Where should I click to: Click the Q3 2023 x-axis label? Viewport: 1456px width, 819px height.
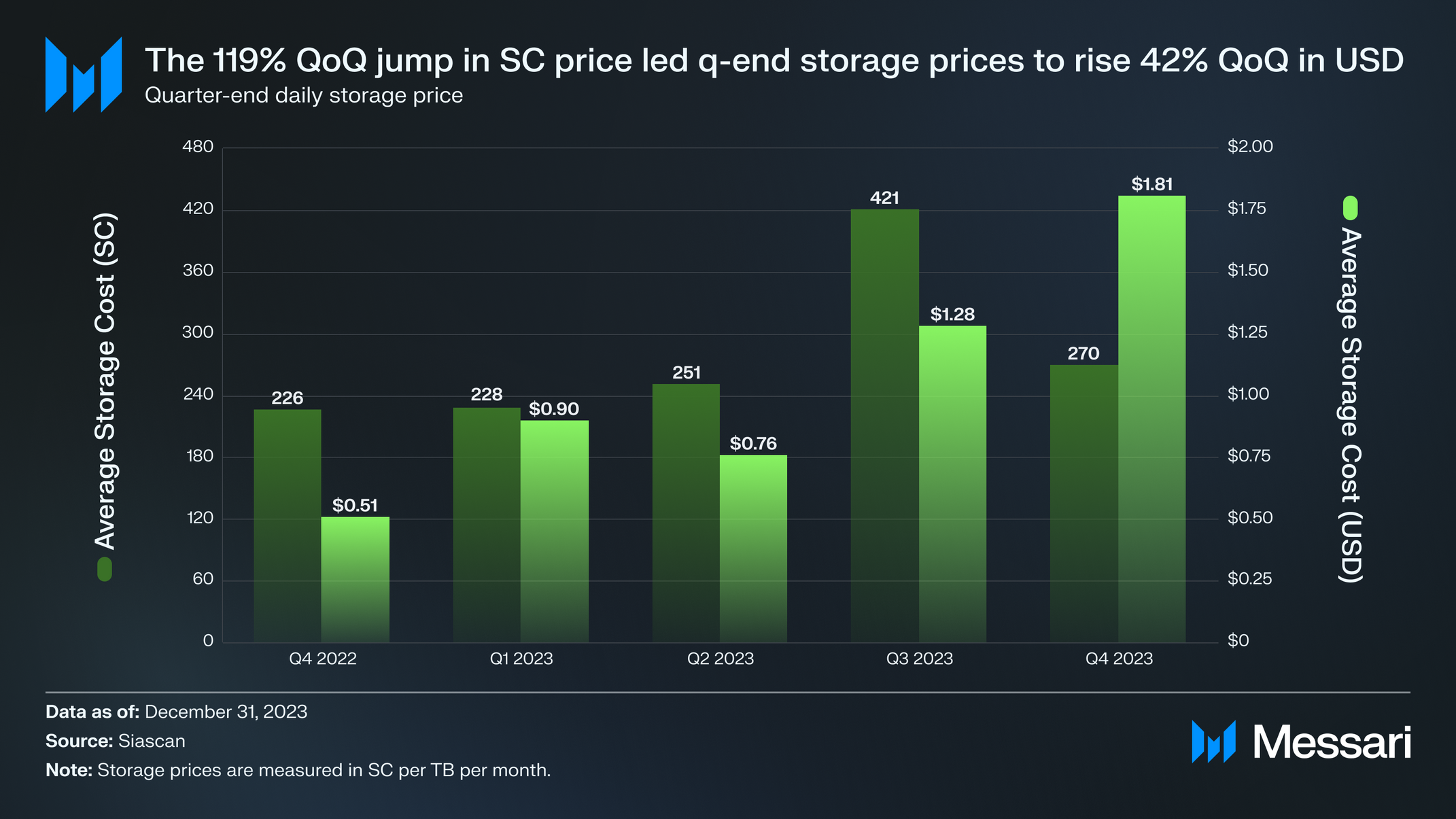pos(919,659)
